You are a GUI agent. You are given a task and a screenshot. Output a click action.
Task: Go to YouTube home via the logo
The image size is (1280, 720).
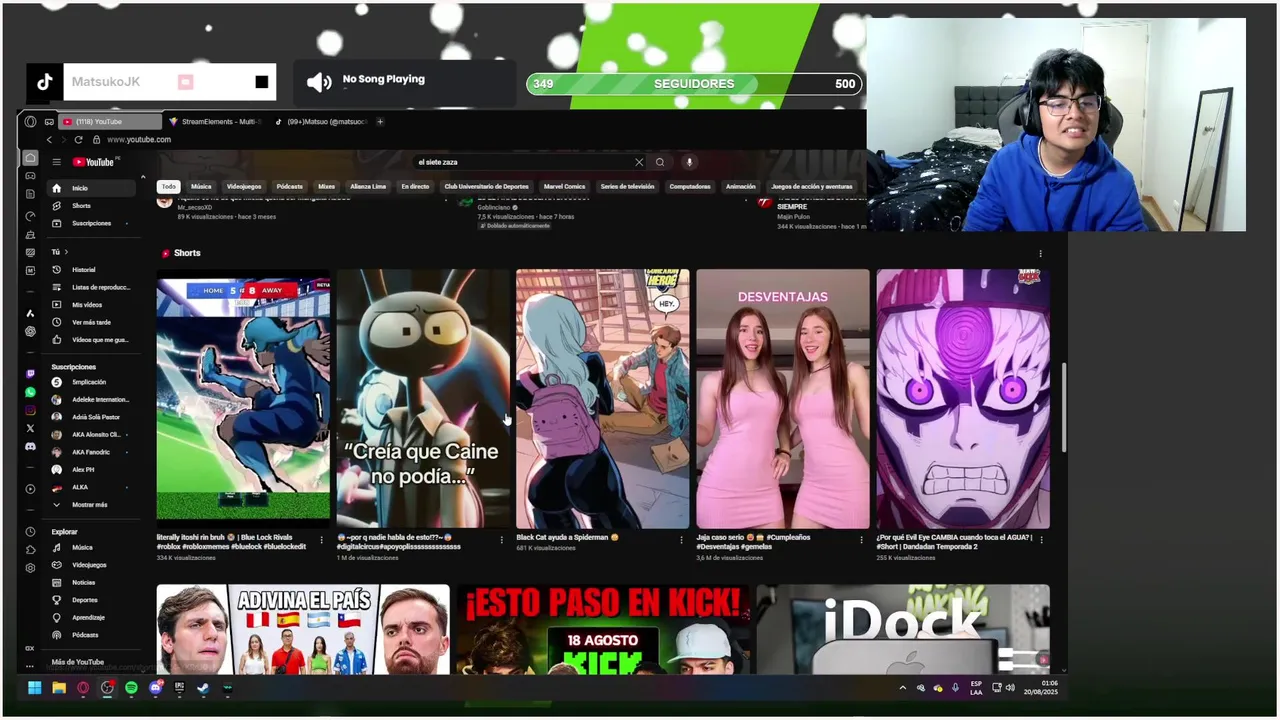[94, 162]
